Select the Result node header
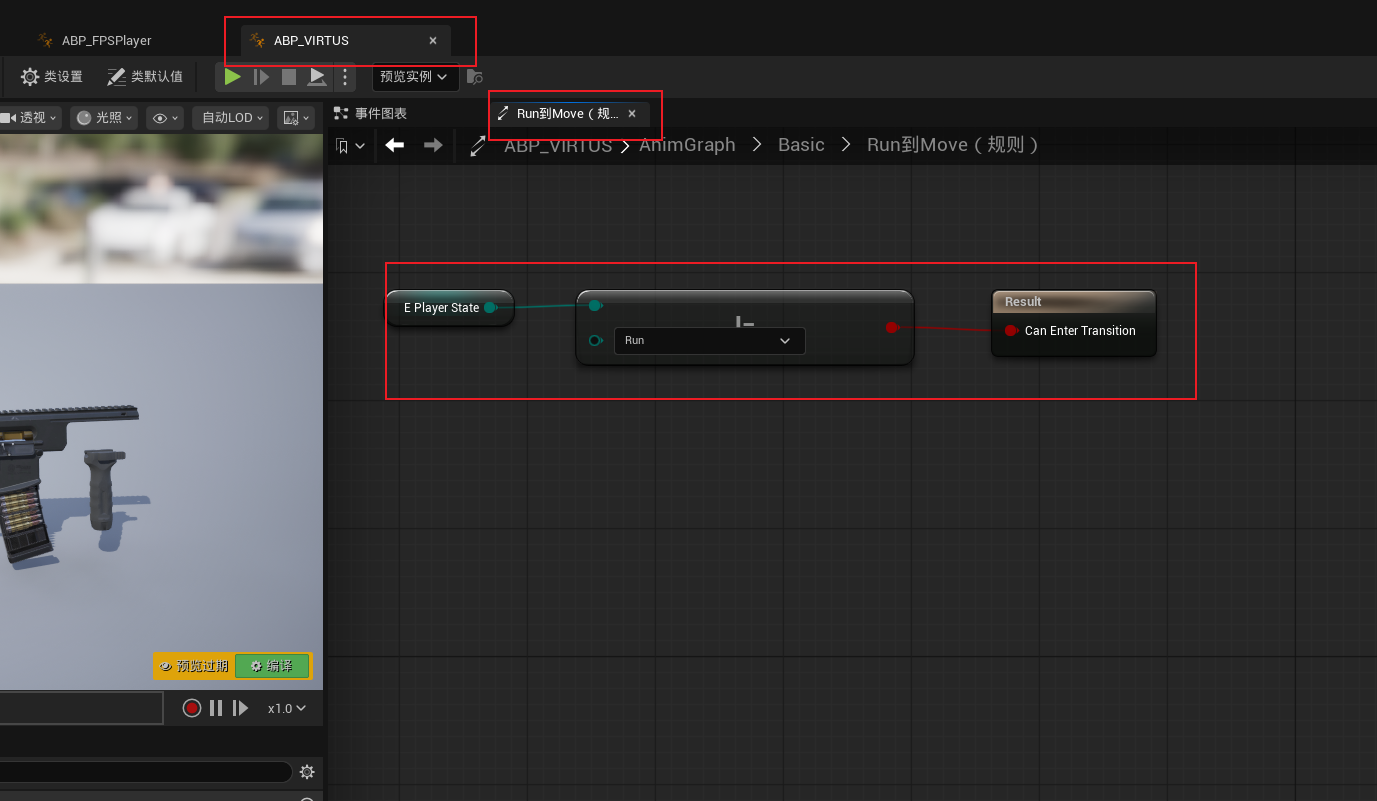Screen dimensions: 1377x801 (1074, 301)
